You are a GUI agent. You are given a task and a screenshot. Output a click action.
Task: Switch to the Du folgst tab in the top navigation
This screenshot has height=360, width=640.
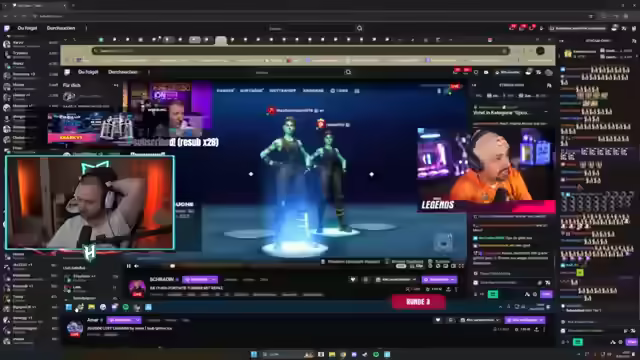[x=27, y=28]
